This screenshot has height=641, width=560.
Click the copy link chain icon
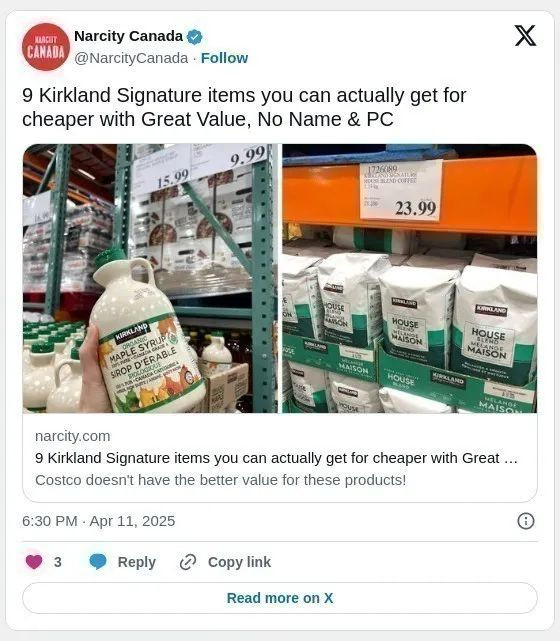coord(188,562)
